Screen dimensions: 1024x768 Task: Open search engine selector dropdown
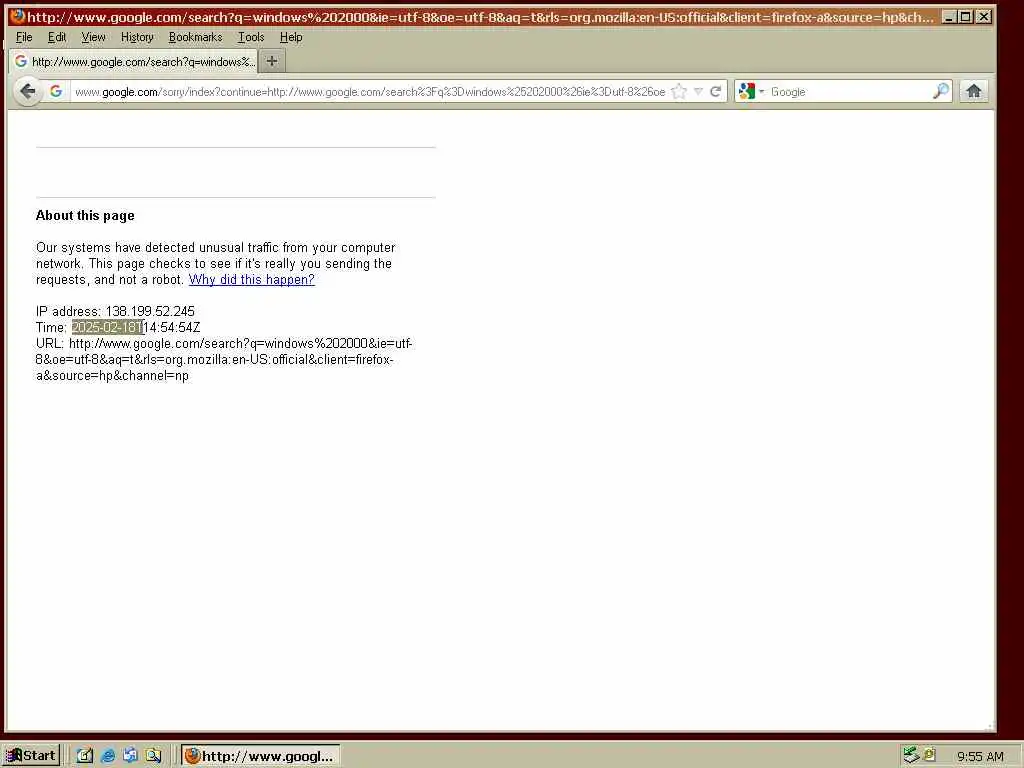pyautogui.click(x=751, y=91)
